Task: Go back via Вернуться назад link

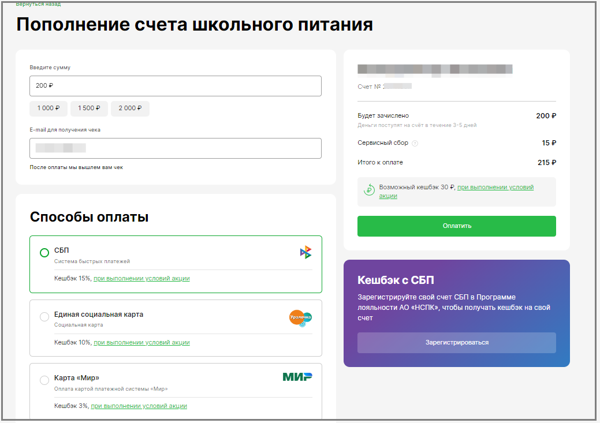Action: (38, 4)
